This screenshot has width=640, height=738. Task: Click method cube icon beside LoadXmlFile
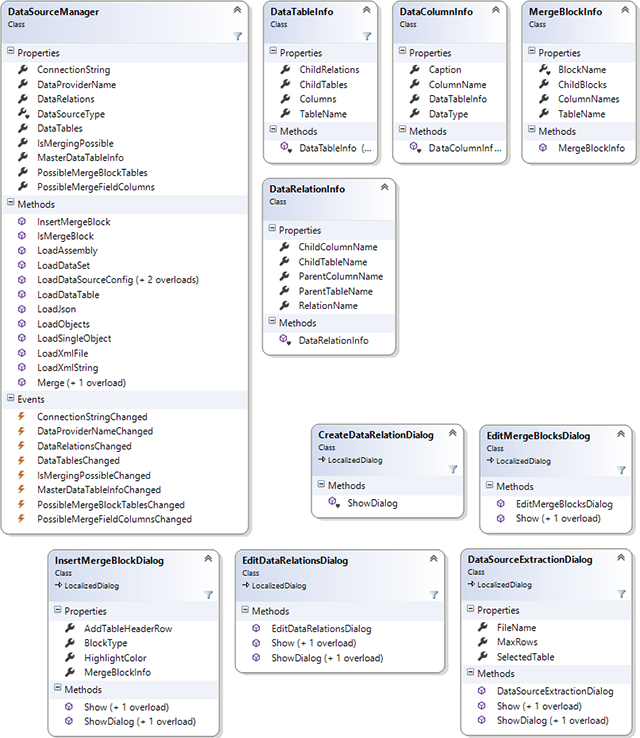click(22, 353)
